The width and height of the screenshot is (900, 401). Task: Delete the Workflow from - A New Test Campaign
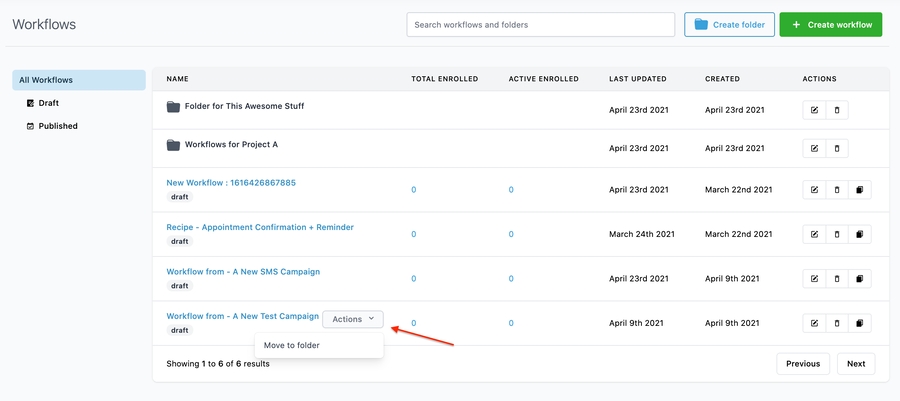[x=837, y=323]
